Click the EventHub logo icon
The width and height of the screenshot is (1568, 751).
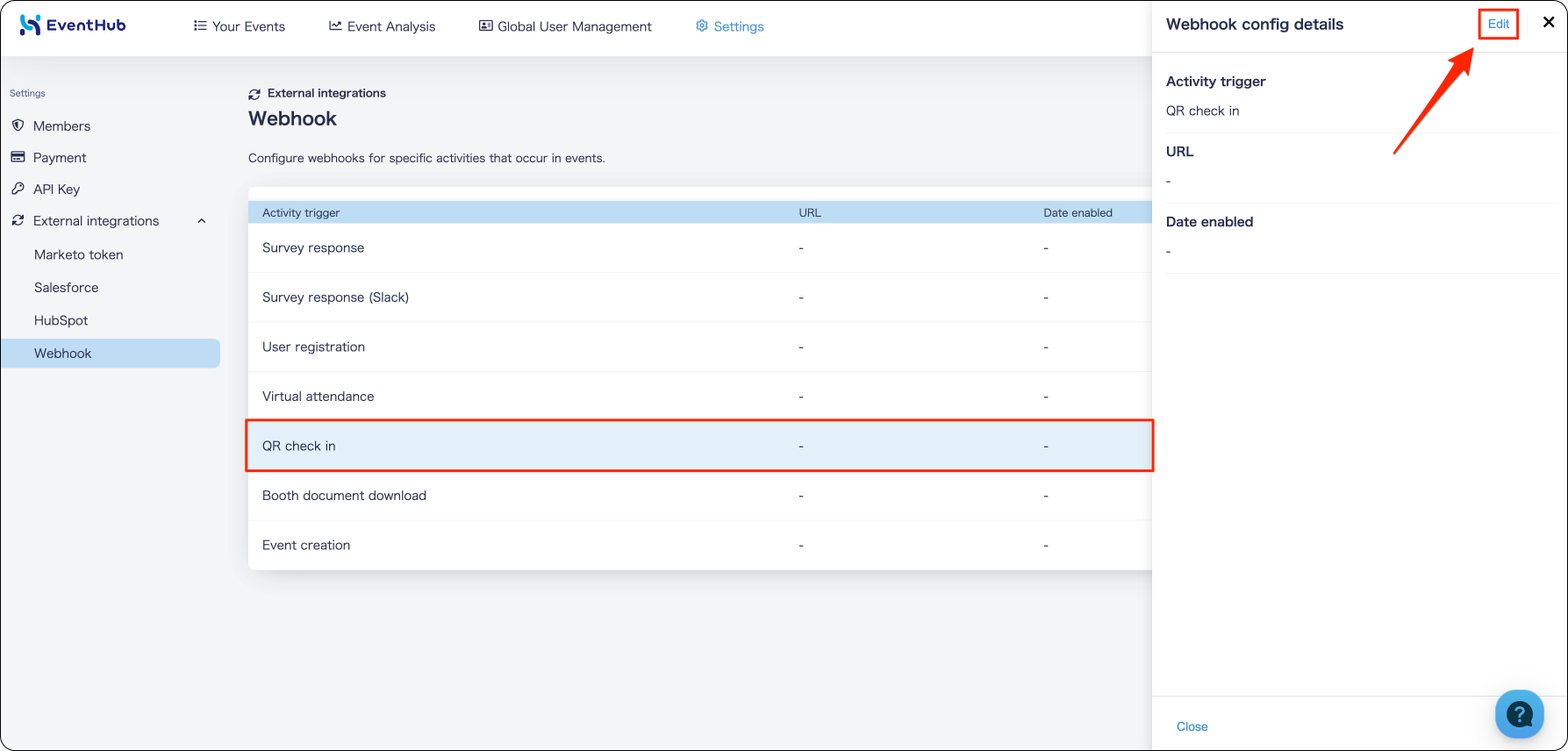pyautogui.click(x=31, y=25)
